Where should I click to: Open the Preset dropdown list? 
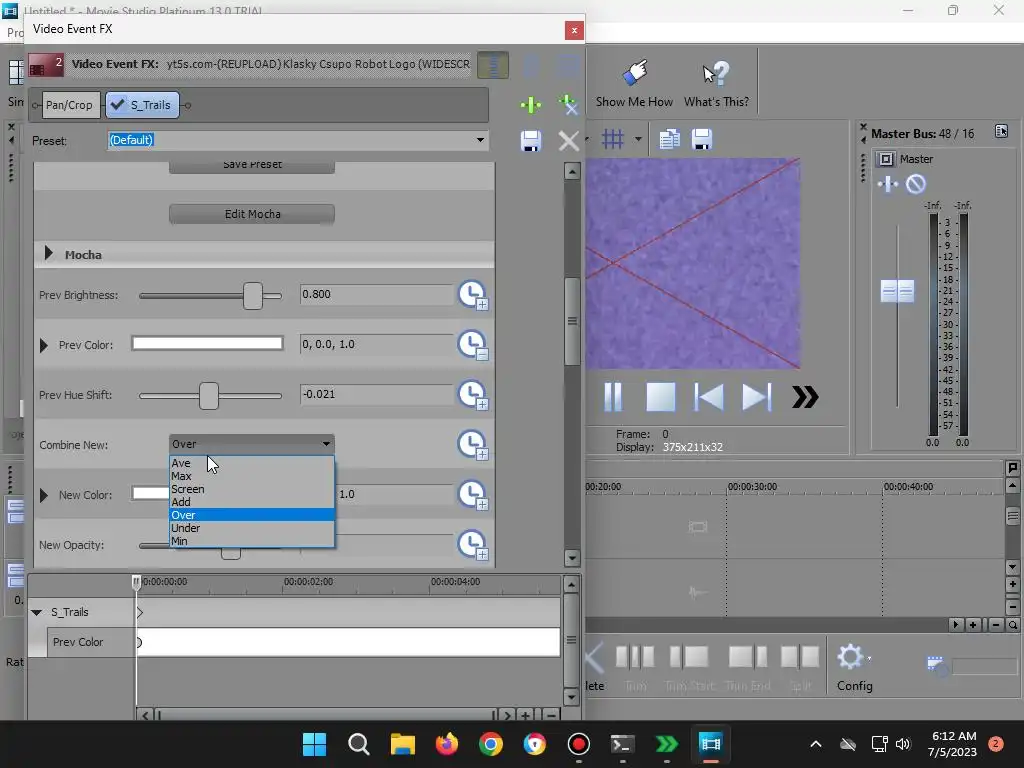coord(480,140)
